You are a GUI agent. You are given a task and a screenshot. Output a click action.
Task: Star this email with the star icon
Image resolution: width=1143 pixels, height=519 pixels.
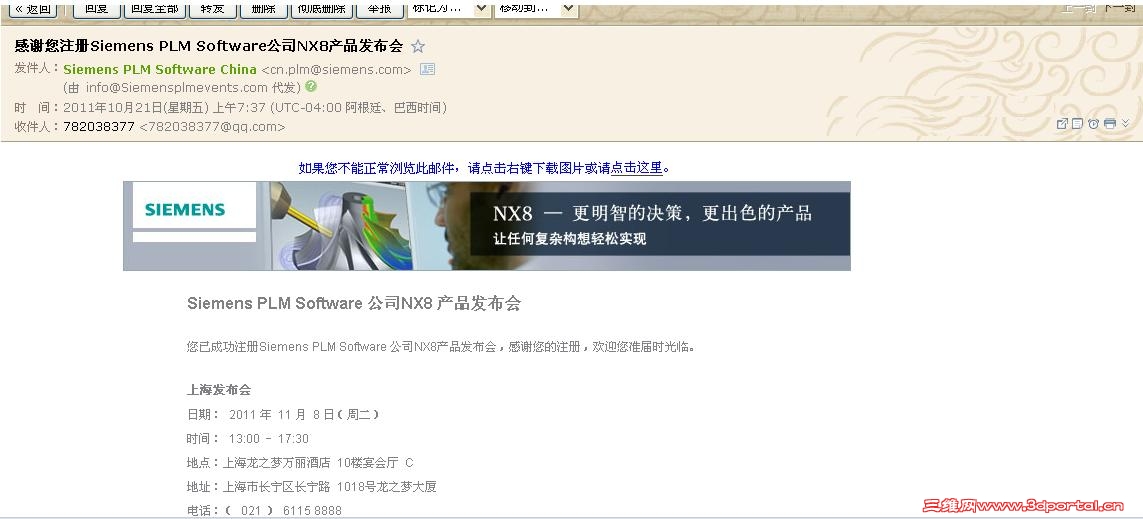pyautogui.click(x=418, y=47)
